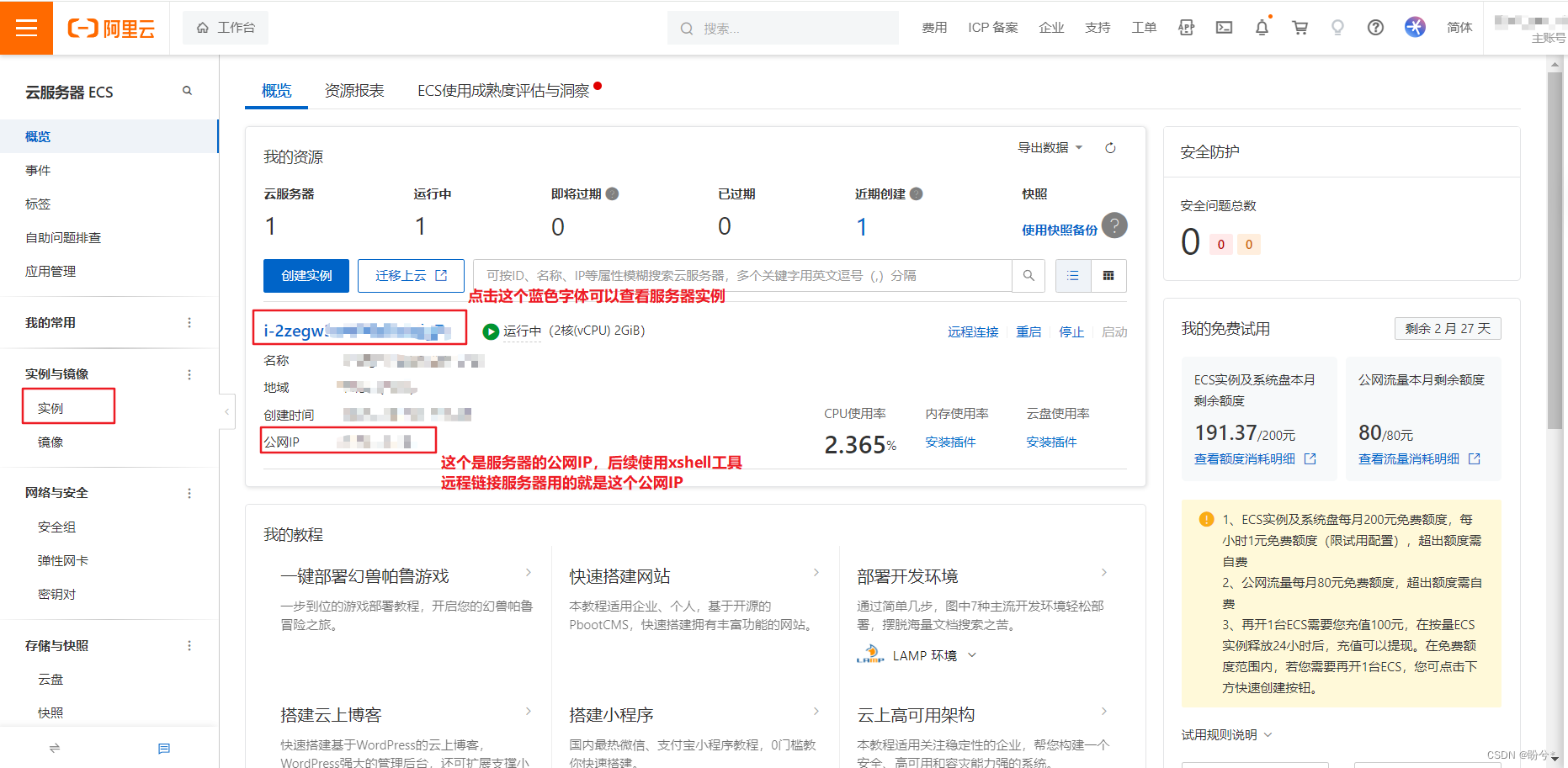Click 安装插件 under 云盘使用率
The height and width of the screenshot is (768, 1568).
point(1051,442)
